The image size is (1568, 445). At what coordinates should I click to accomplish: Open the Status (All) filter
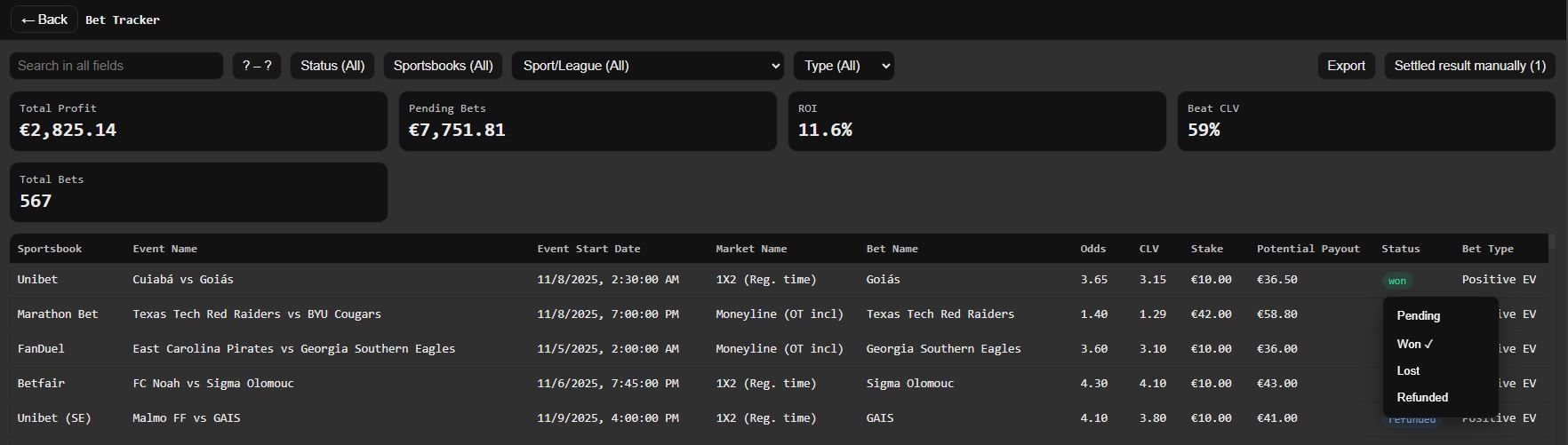pos(332,66)
